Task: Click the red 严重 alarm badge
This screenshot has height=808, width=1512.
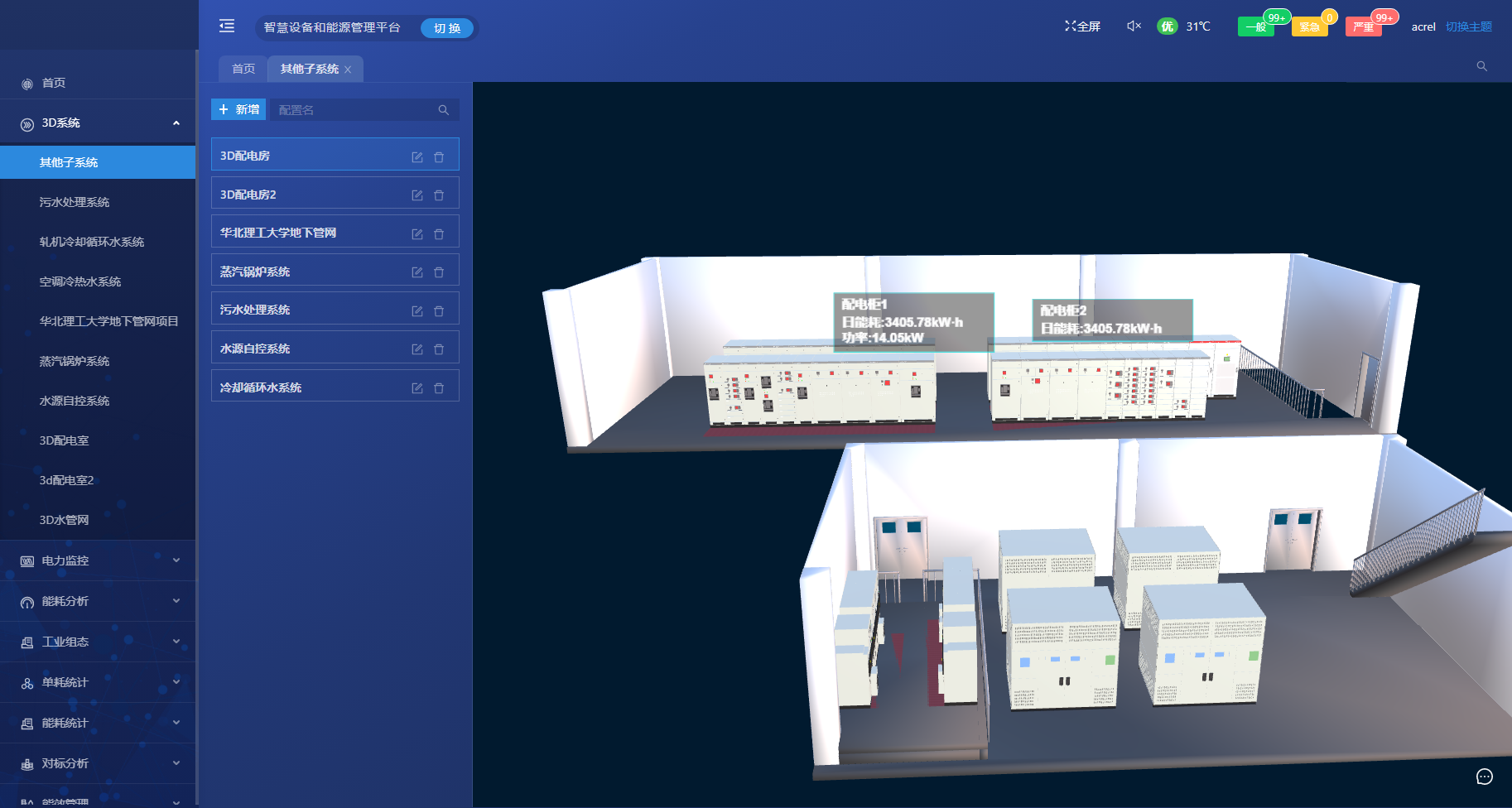Action: [1363, 27]
